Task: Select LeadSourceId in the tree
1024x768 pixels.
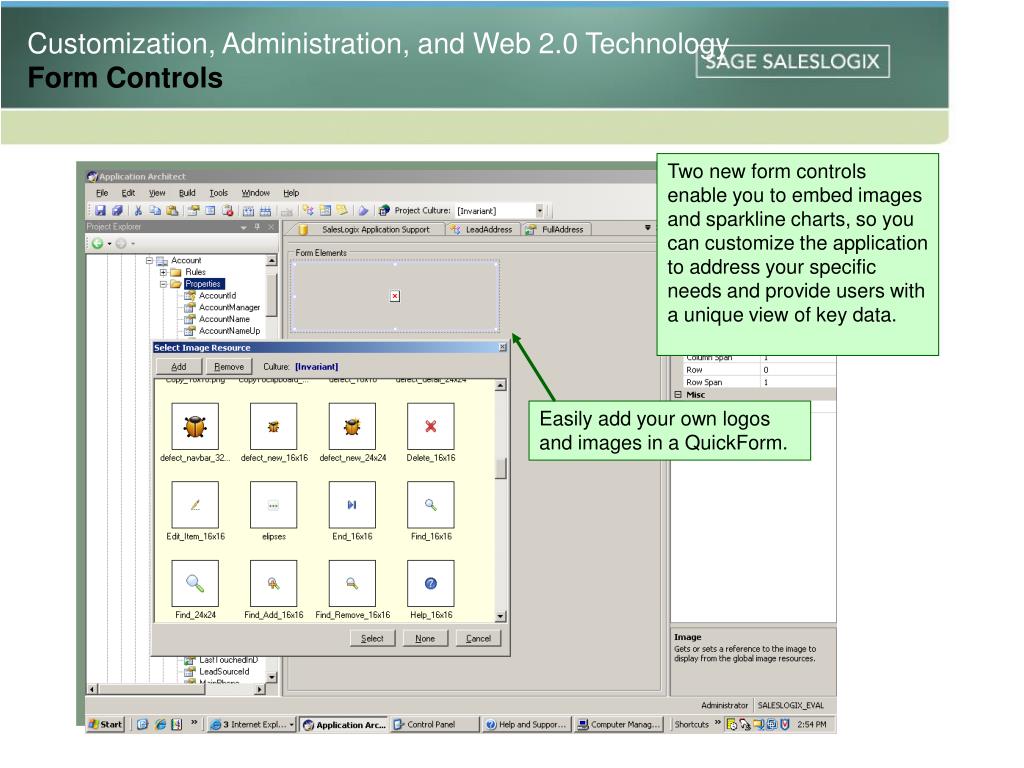Action: pos(224,671)
